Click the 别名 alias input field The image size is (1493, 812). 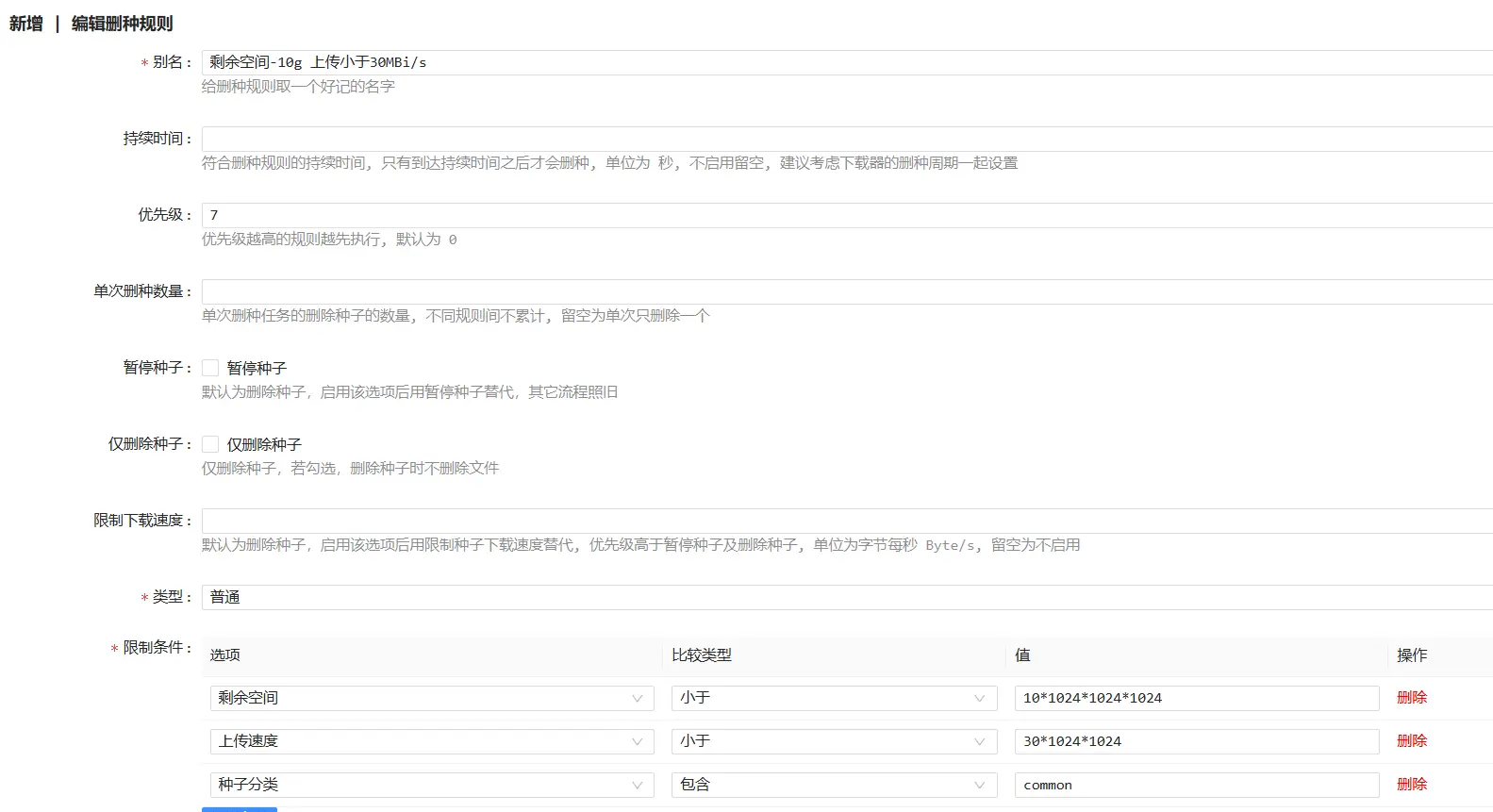click(846, 62)
